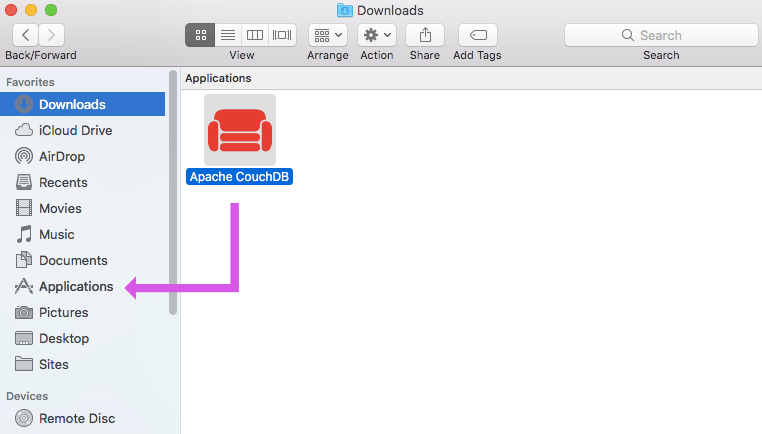Image resolution: width=762 pixels, height=434 pixels.
Task: Switch to column view mode
Action: pos(255,34)
